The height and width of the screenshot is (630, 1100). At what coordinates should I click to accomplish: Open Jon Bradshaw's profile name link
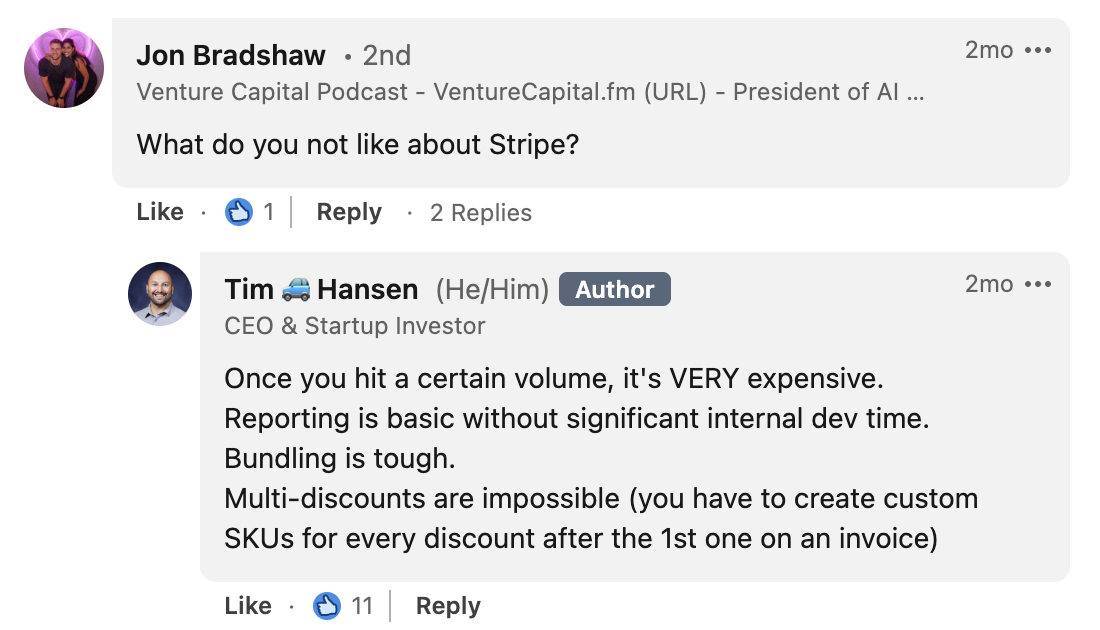231,56
